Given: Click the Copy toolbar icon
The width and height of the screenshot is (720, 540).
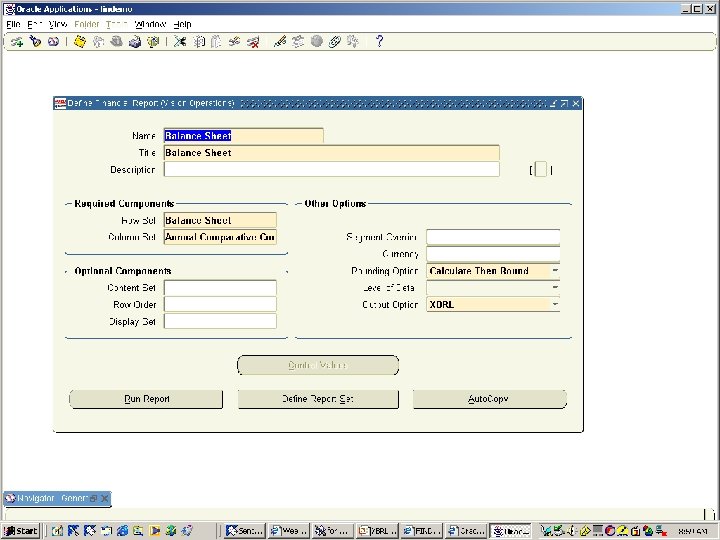Looking at the screenshot, I should (198, 42).
